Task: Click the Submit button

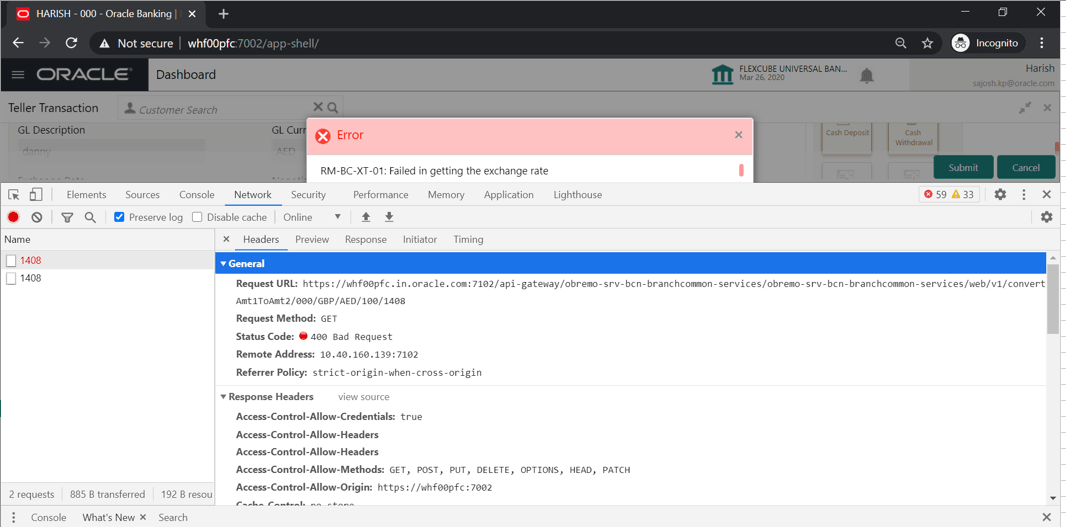Action: pyautogui.click(x=963, y=167)
